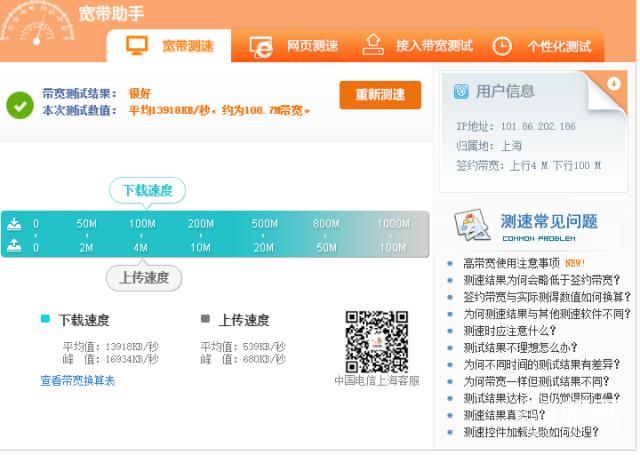Click the 用户信息 panel icon
The width and height of the screenshot is (640, 455).
pos(461,91)
